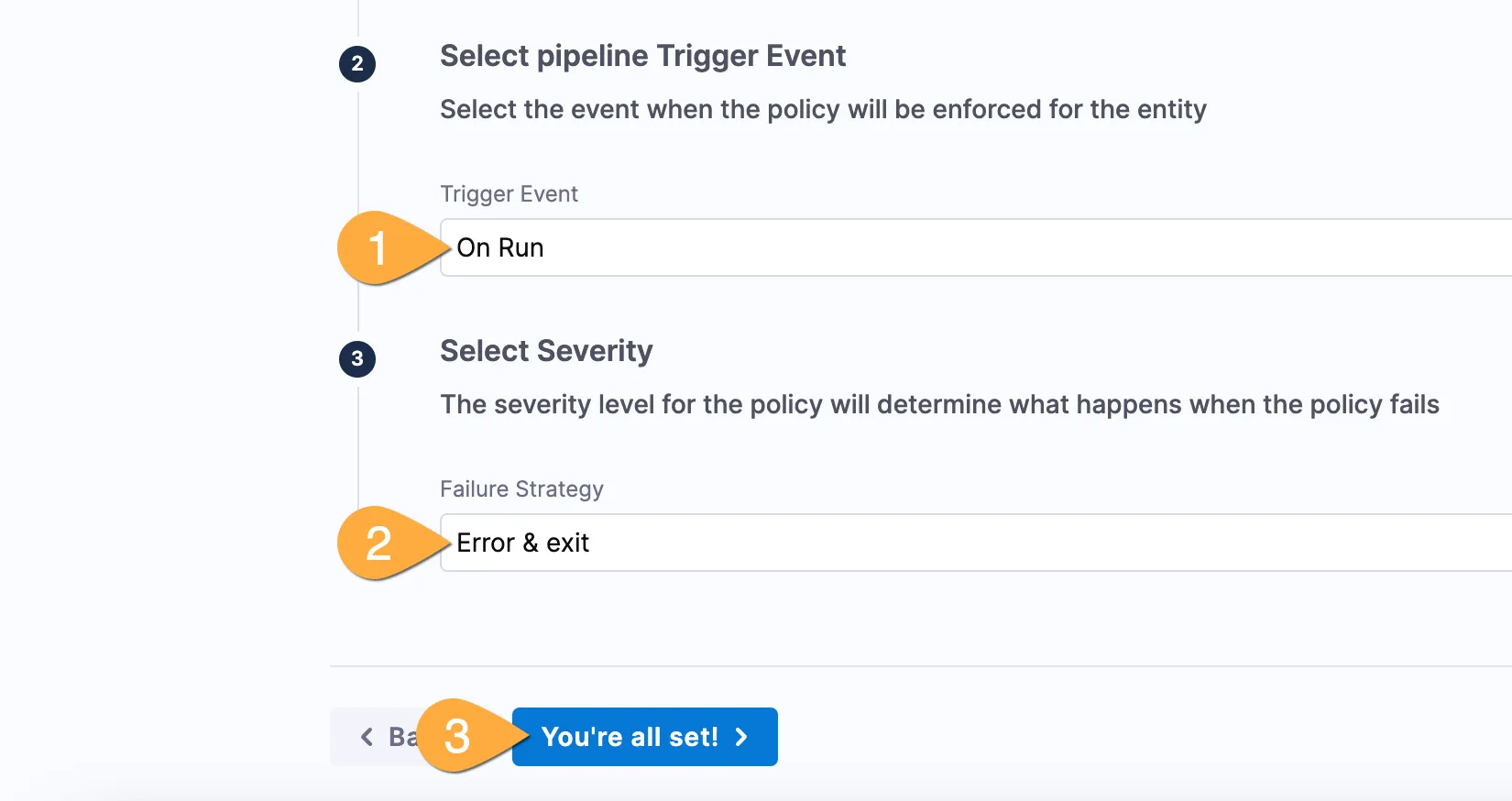Click the Select Severity heading
Screen dimensions: 1512x801
click(546, 351)
